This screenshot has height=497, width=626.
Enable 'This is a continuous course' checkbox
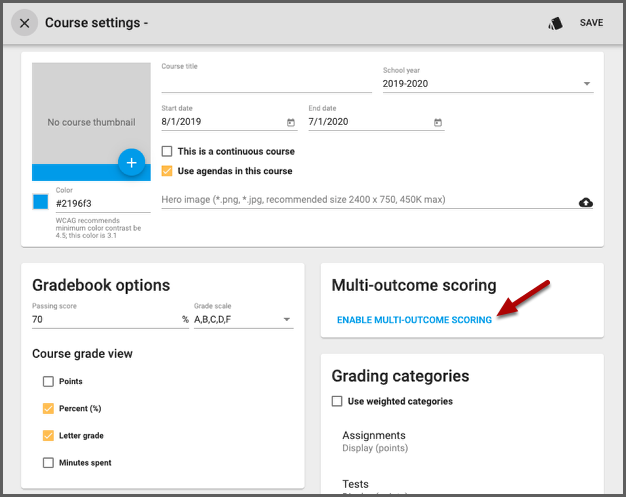(x=168, y=152)
